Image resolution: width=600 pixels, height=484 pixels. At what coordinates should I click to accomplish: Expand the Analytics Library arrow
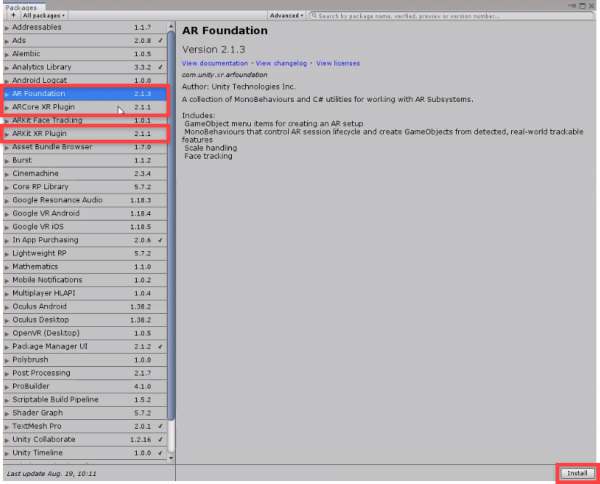pyautogui.click(x=7, y=68)
